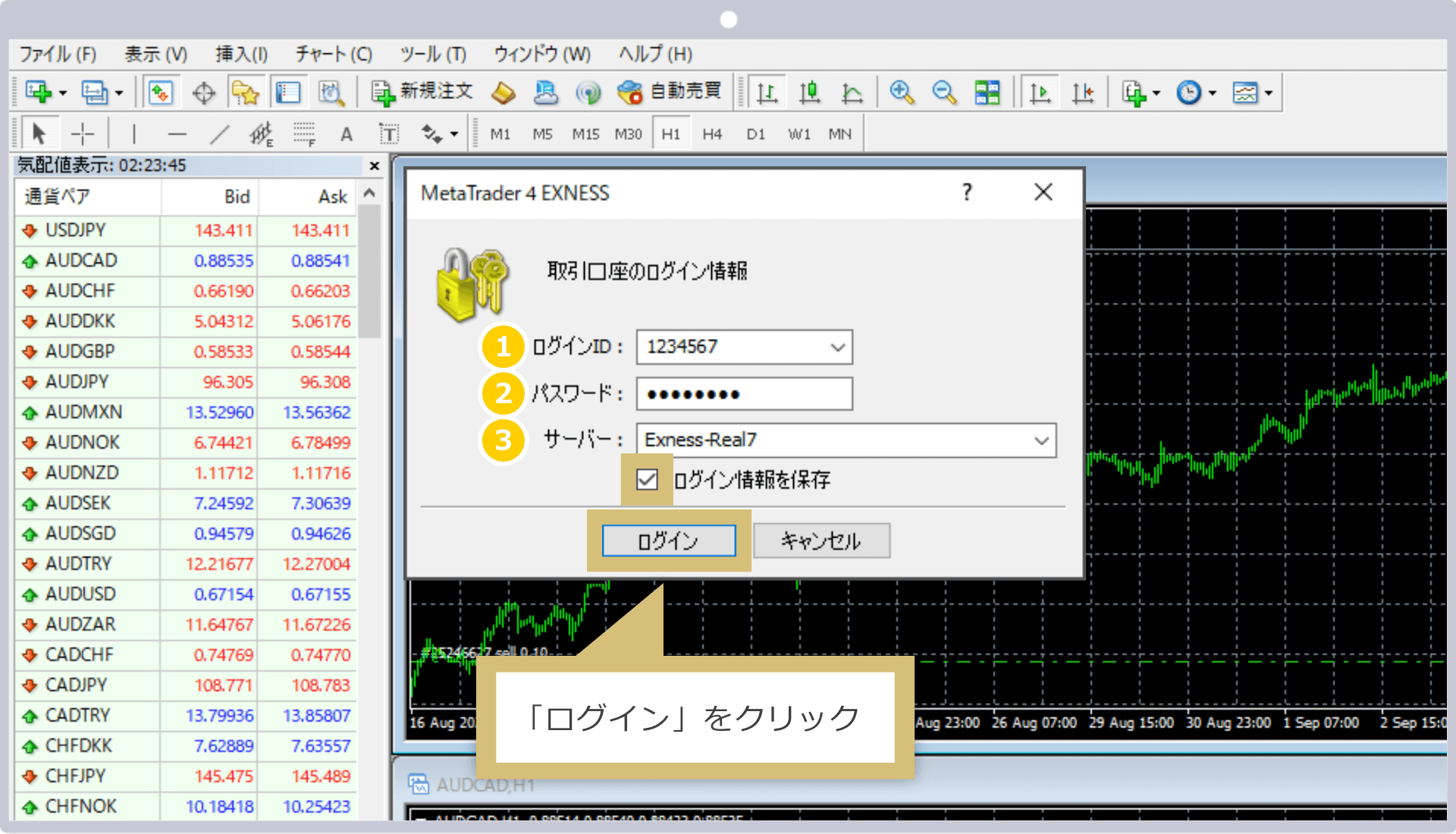Open the 表示 (V) menu

pyautogui.click(x=155, y=54)
